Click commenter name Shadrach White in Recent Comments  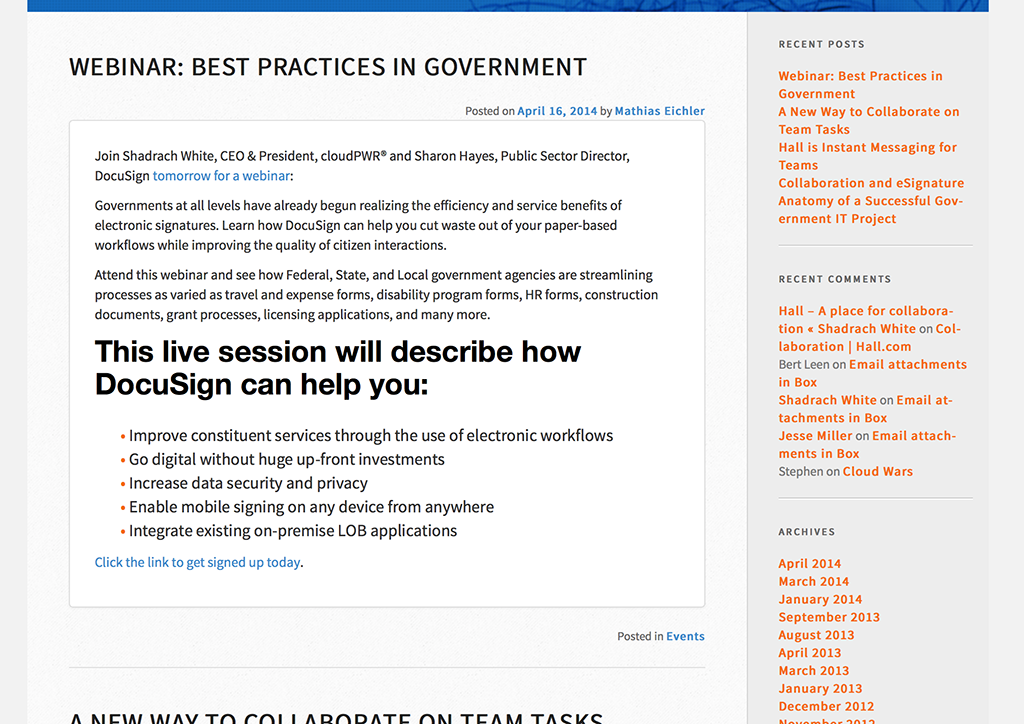pos(827,400)
